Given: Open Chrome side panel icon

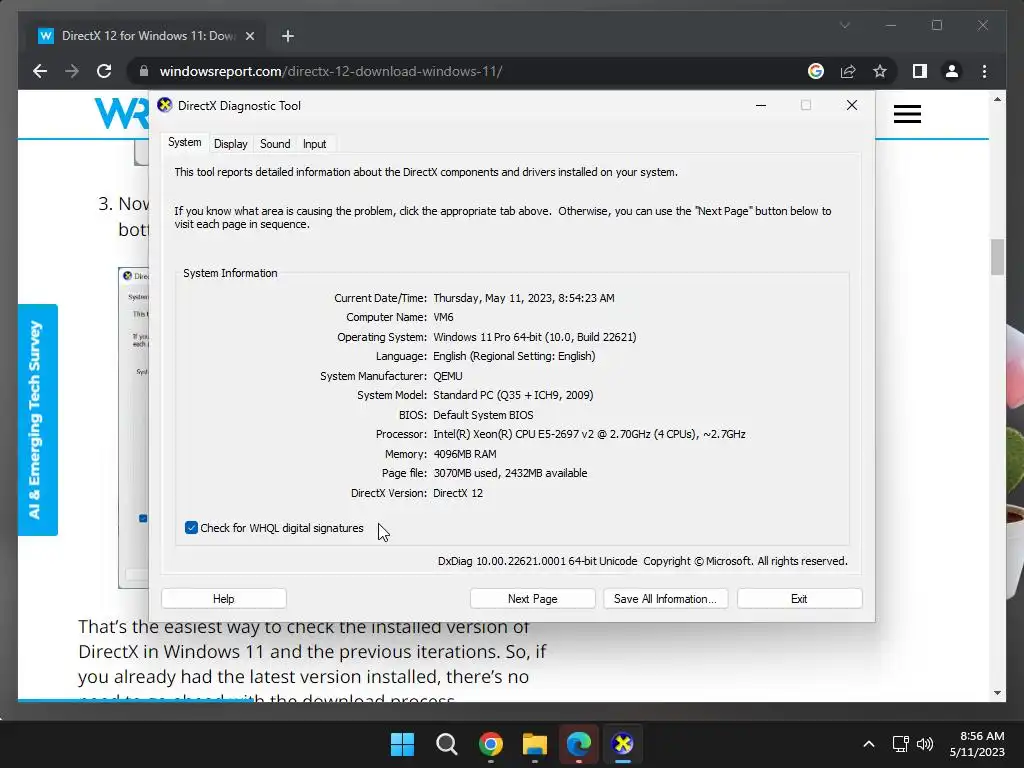Looking at the screenshot, I should point(920,71).
